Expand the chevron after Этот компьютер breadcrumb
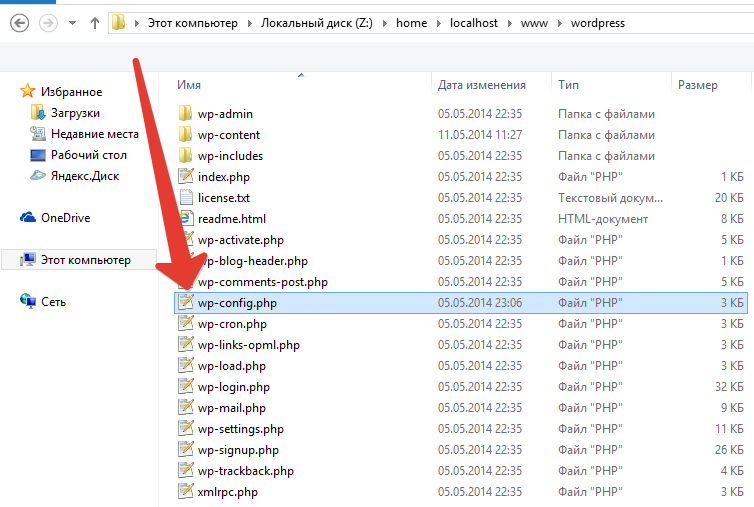754x507 pixels. click(250, 23)
